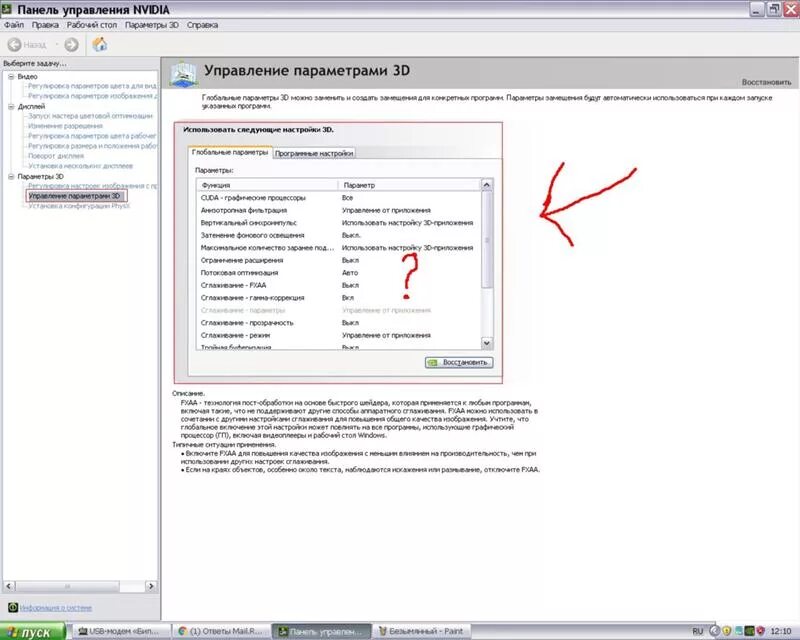Select the Анизотропная фильтрация row
The width and height of the screenshot is (800, 640).
[339, 210]
